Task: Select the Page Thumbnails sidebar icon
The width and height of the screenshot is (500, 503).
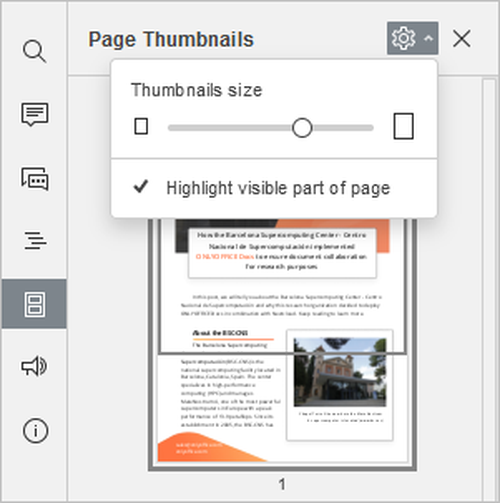Action: pyautogui.click(x=34, y=304)
